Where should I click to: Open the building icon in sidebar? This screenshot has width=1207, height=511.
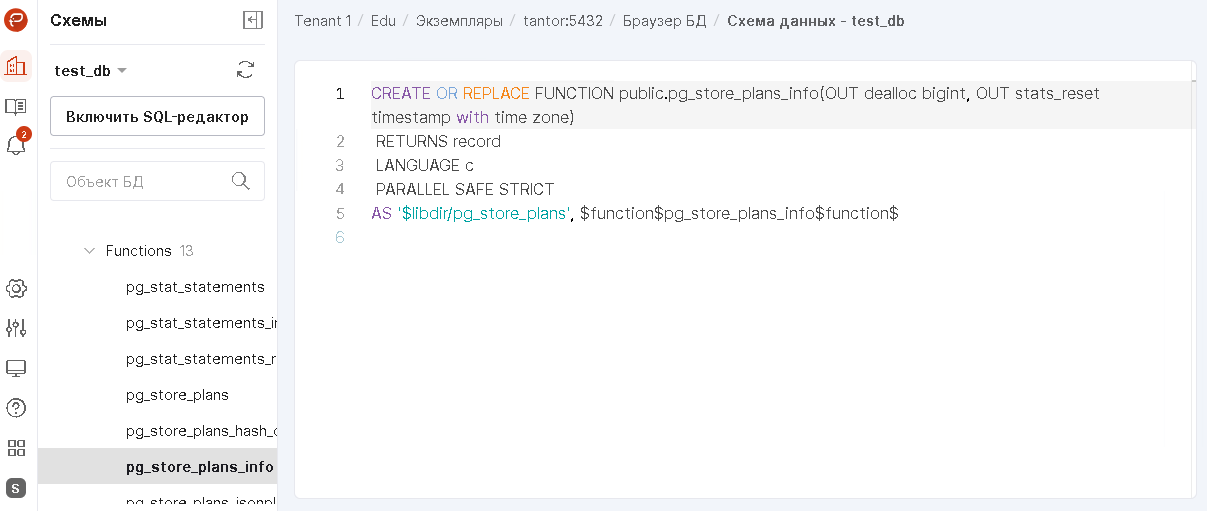click(16, 66)
